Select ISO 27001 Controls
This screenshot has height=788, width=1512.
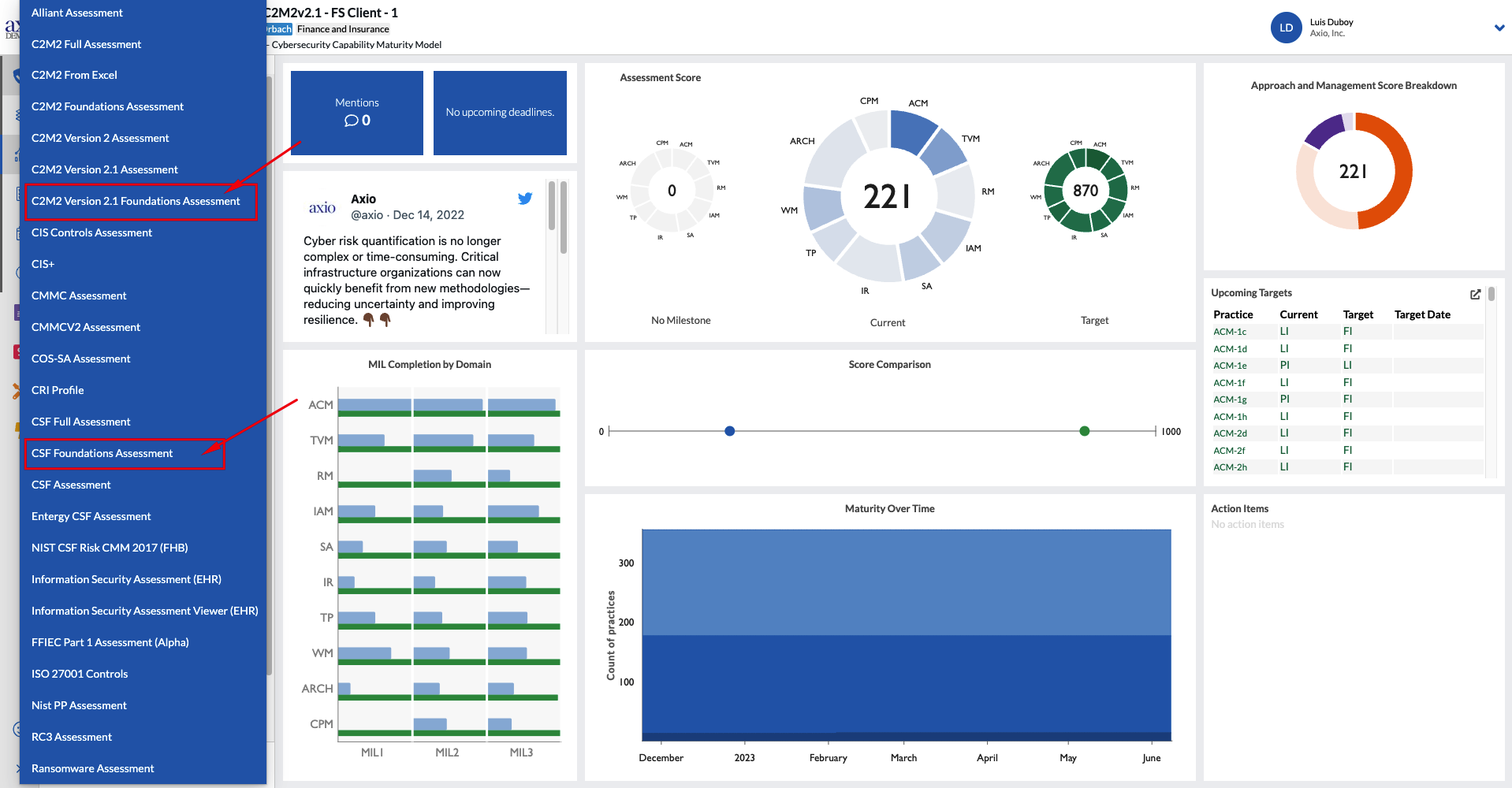[80, 674]
